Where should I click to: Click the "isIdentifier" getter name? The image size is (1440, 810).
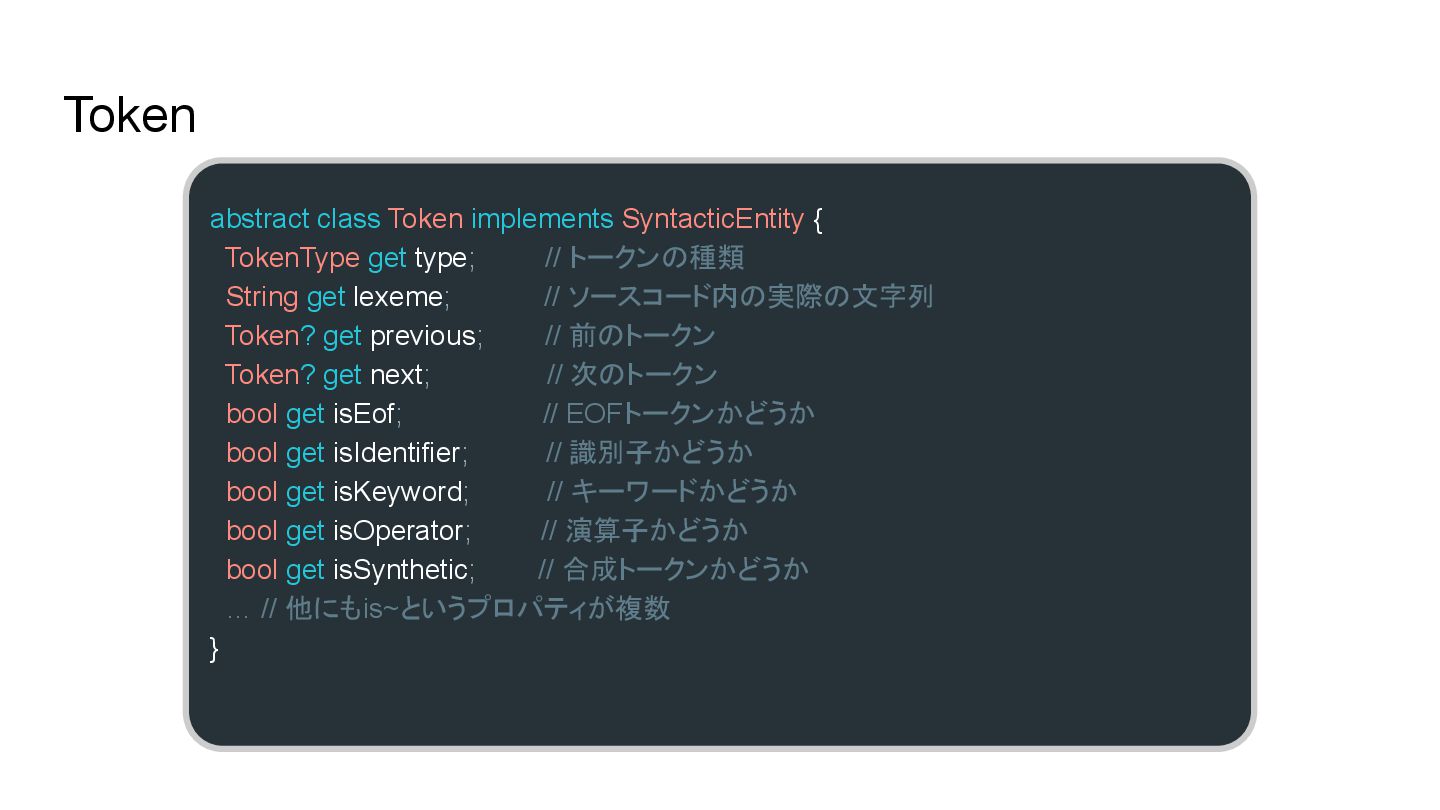pos(397,453)
